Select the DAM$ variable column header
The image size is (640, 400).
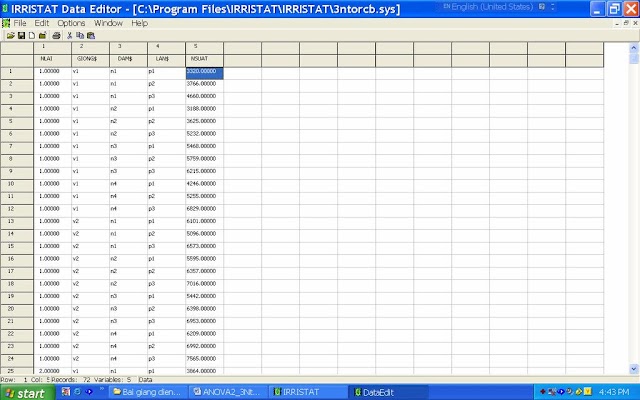[x=128, y=60]
